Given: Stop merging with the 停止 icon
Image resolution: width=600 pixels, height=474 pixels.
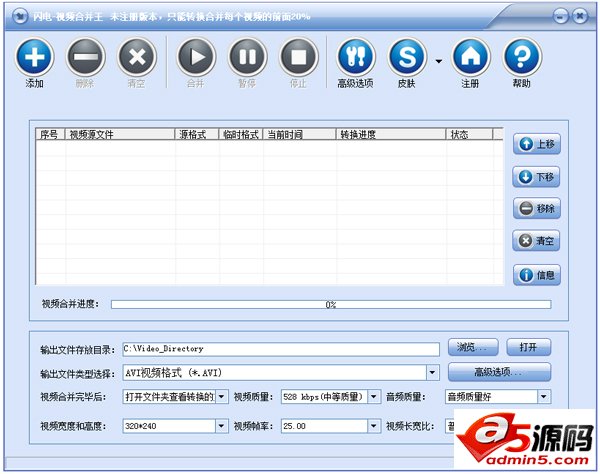Looking at the screenshot, I should point(299,57).
